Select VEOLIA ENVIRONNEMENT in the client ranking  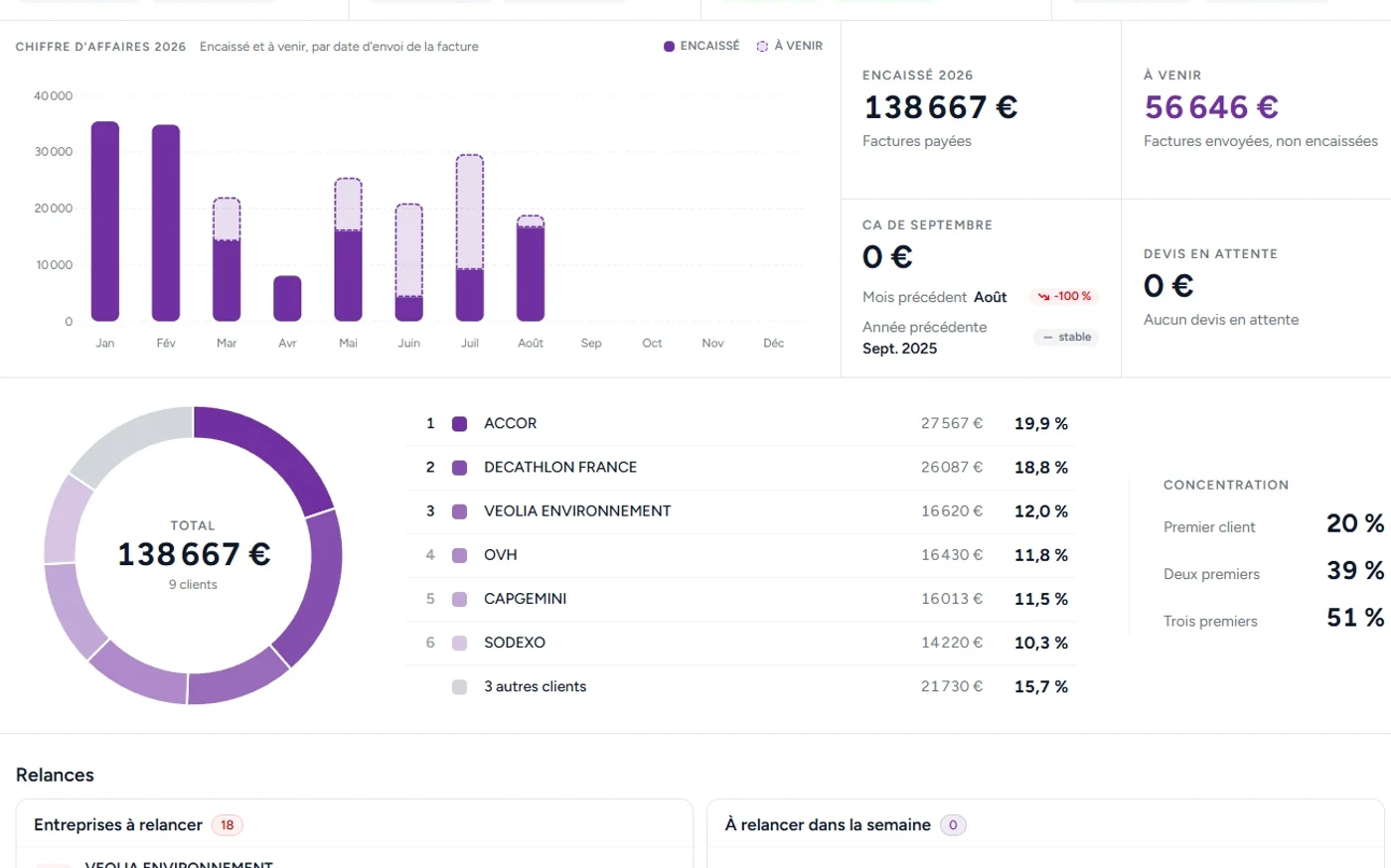coord(577,511)
